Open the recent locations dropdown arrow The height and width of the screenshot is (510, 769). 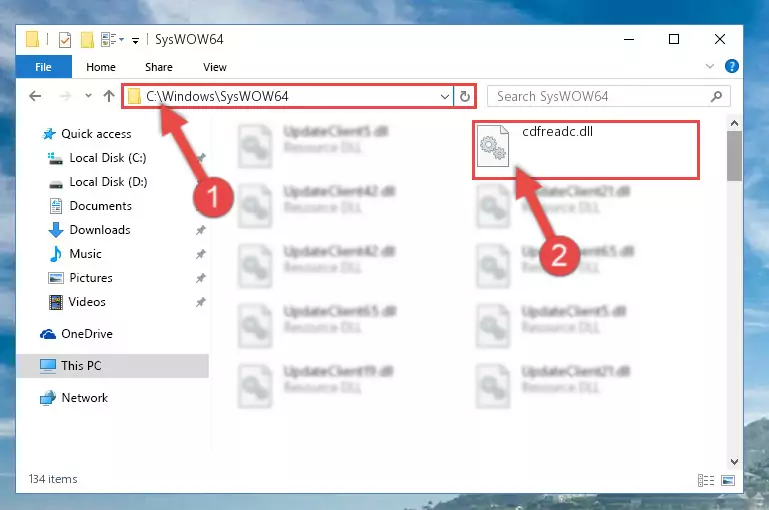[88, 96]
